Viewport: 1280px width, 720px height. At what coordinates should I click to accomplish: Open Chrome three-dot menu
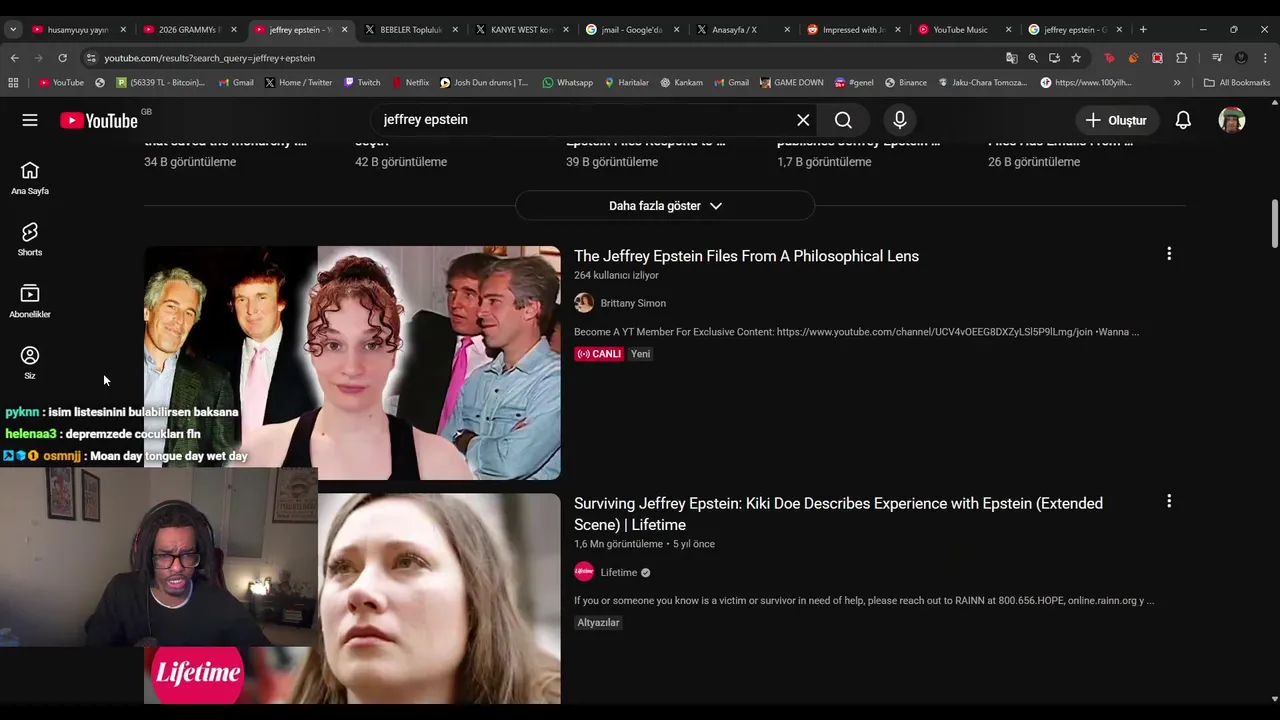[1265, 58]
